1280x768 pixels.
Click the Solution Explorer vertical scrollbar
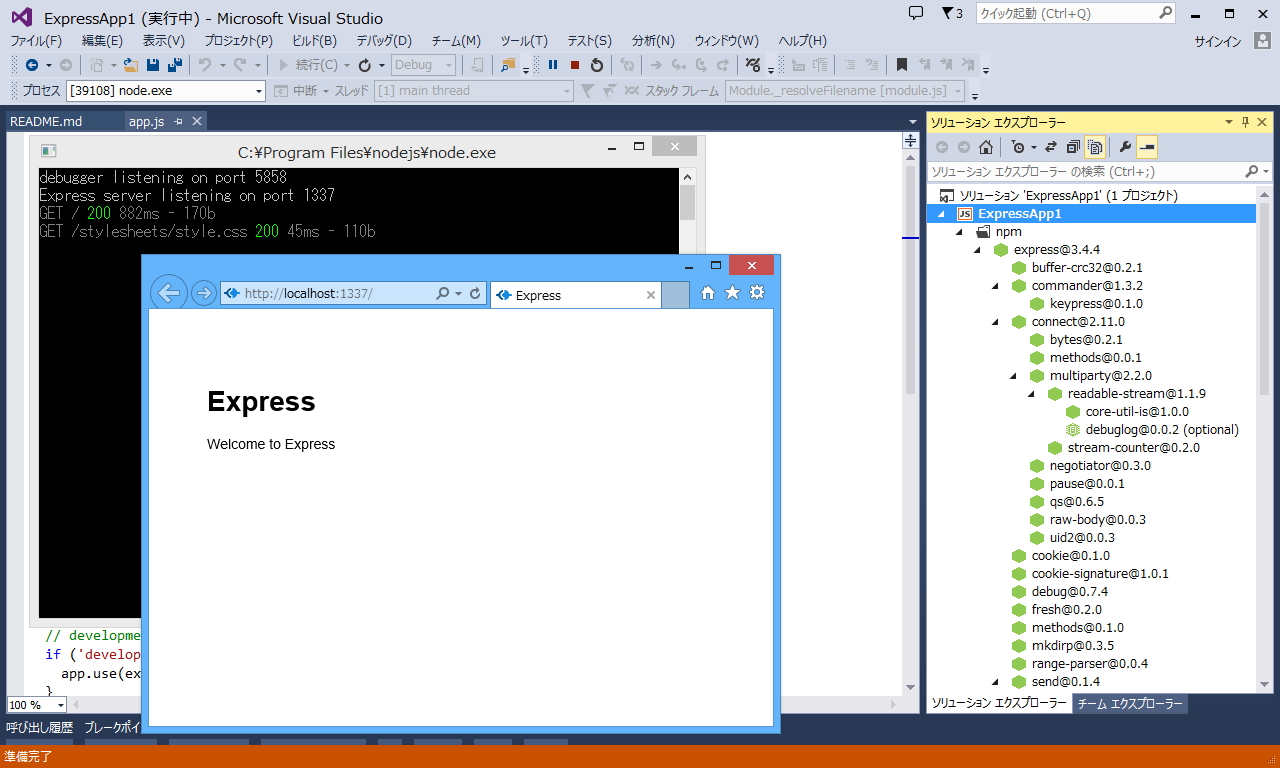click(x=1264, y=438)
